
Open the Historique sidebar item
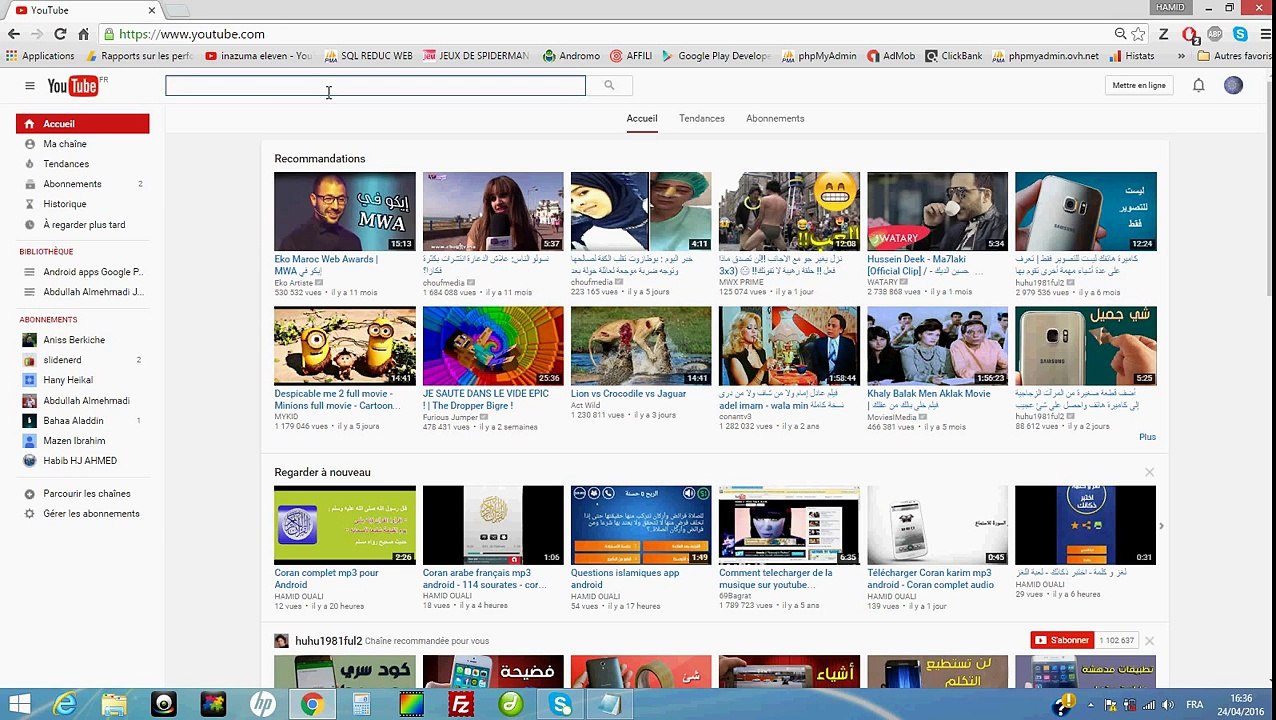click(64, 204)
